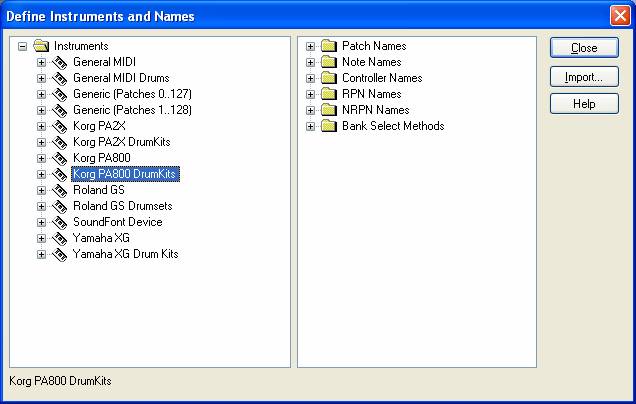This screenshot has width=636, height=404.
Task: Expand the Korg PA800 node
Action: [41, 159]
